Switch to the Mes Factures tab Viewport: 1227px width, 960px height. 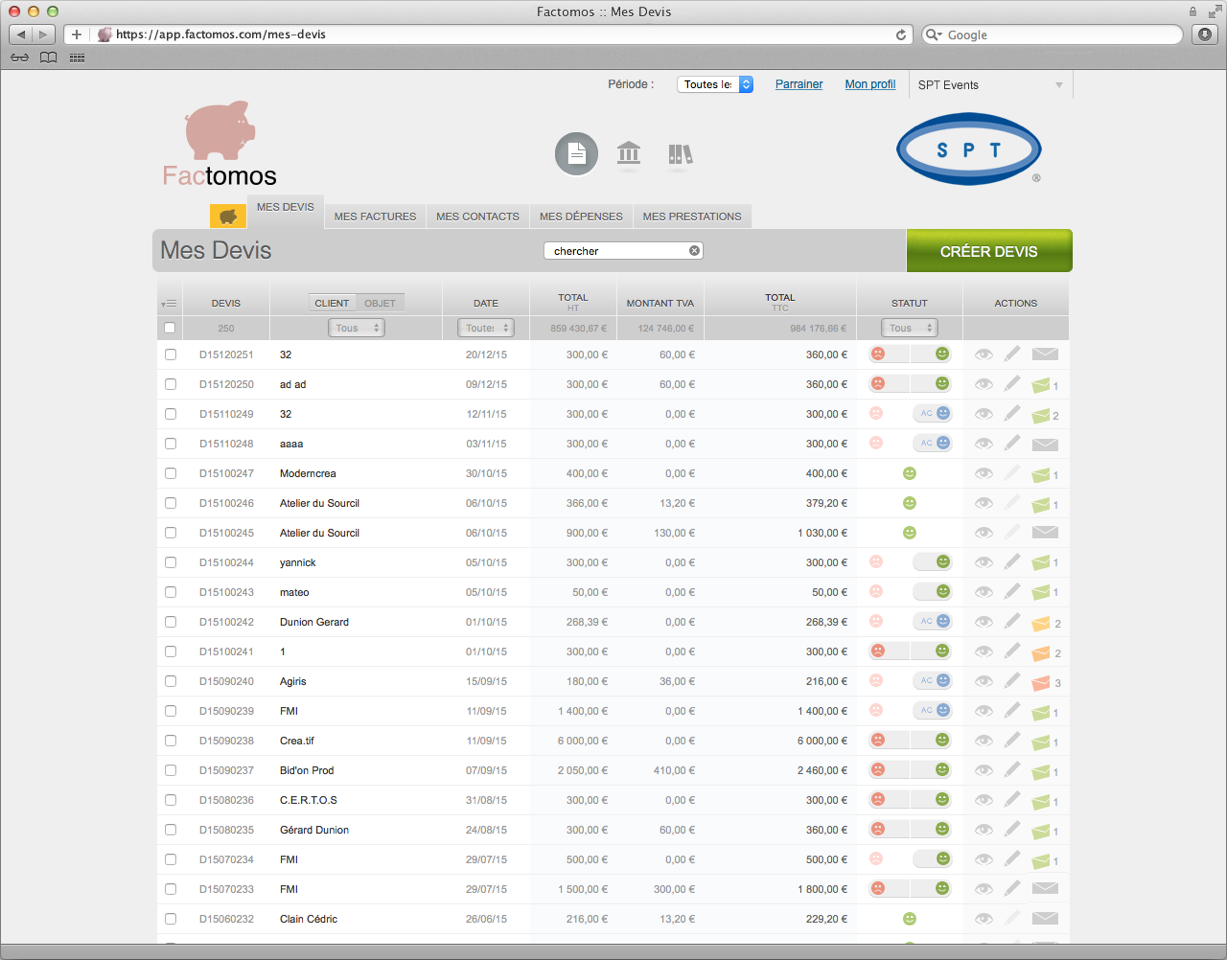pos(375,216)
